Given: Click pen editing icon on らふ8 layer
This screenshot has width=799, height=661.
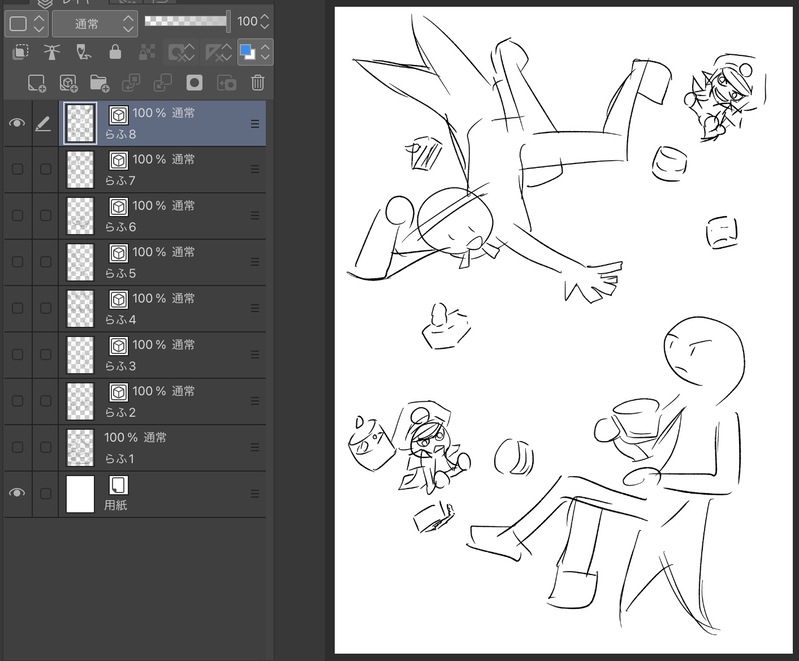Looking at the screenshot, I should pyautogui.click(x=43, y=124).
